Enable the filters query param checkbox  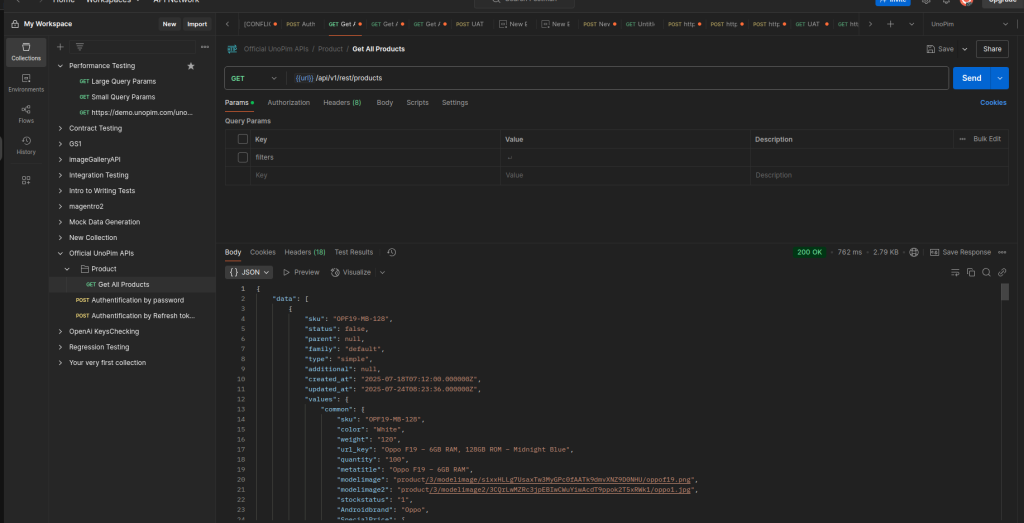pos(243,157)
